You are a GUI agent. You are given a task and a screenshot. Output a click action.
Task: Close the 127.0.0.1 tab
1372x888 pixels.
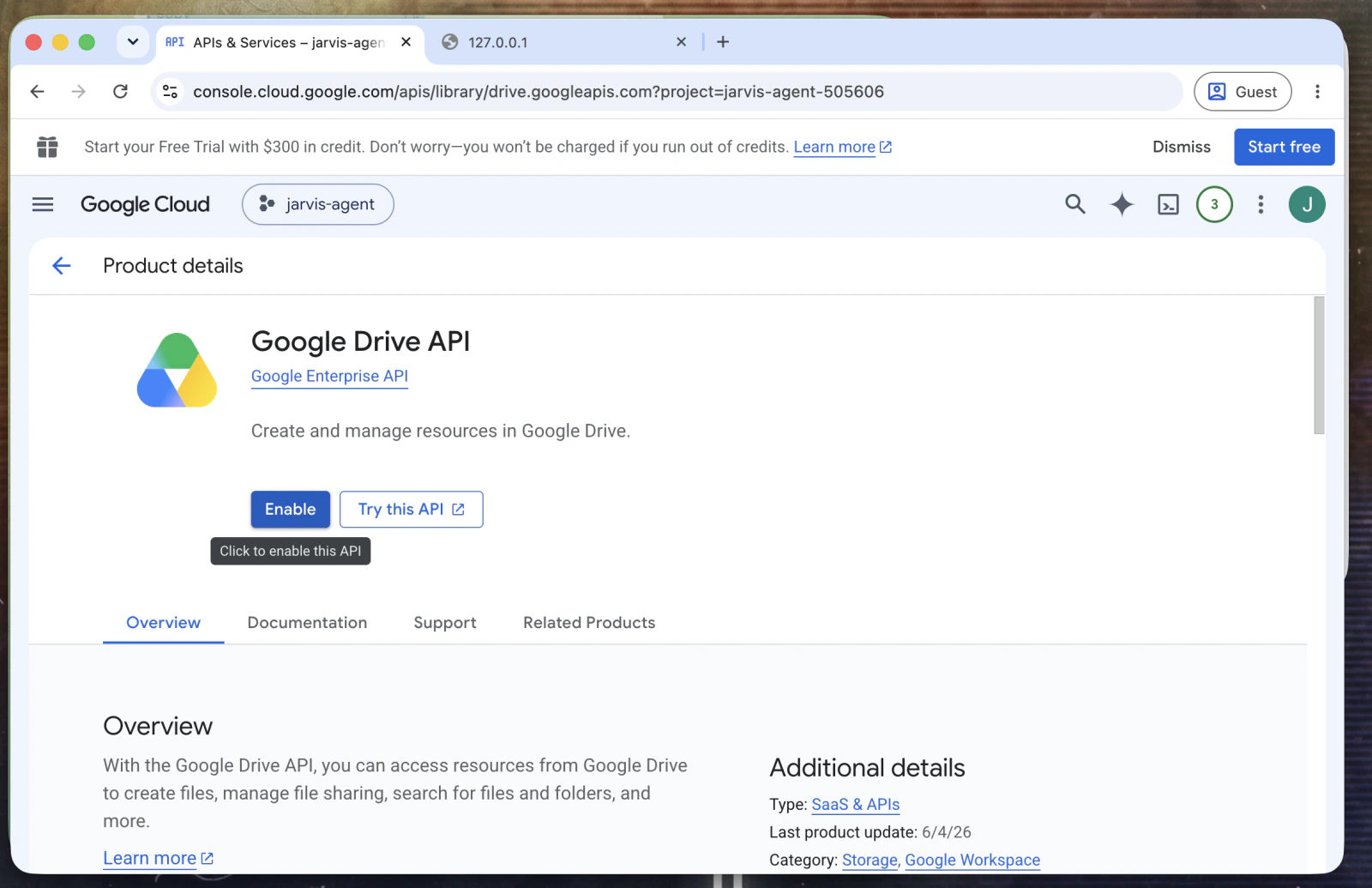(681, 42)
